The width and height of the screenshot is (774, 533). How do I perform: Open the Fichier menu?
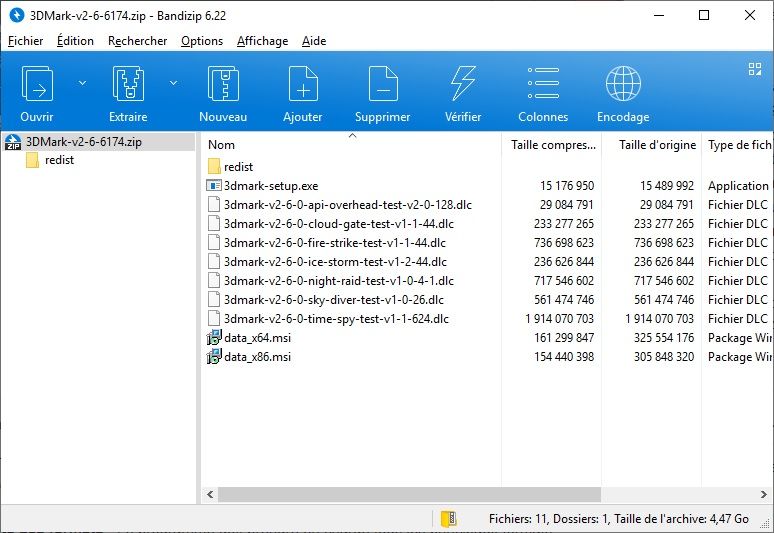[x=26, y=41]
